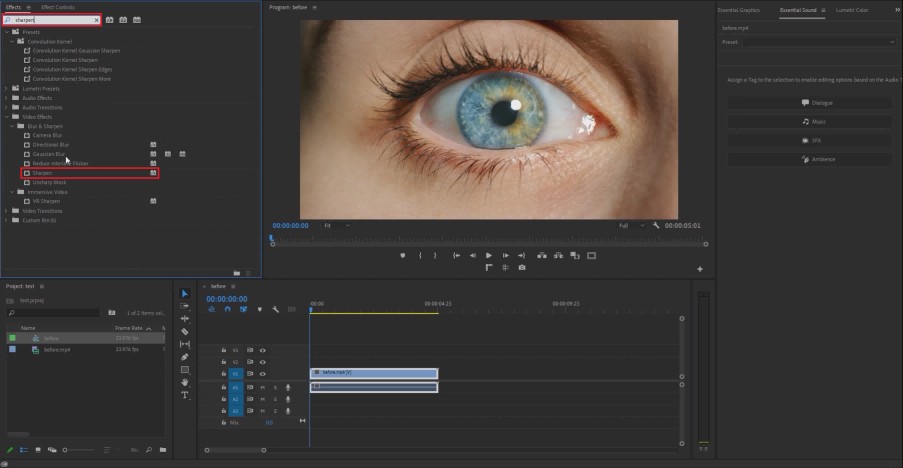Expand the Video Transitions folder
This screenshot has width=903, height=468.
click(x=6, y=211)
